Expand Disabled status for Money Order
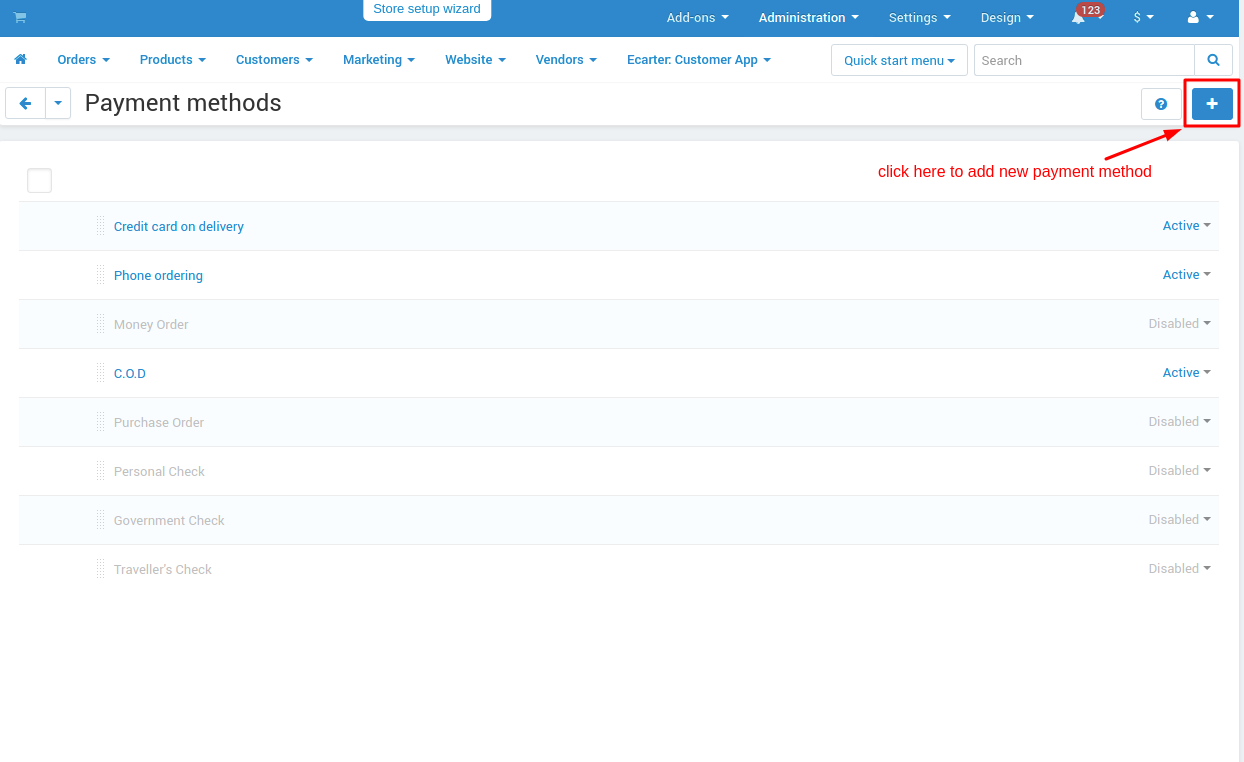Screen dimensions: 1244x762 (1179, 324)
